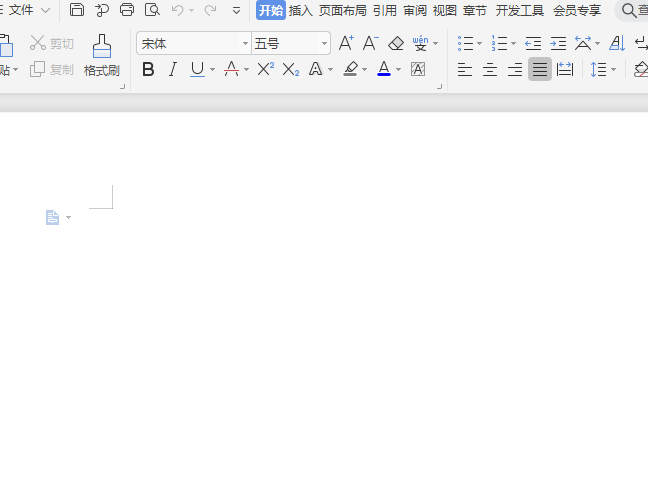This screenshot has height=495, width=648.
Task: Open the 页面布局 (Page Layout) tab
Action: click(x=342, y=10)
